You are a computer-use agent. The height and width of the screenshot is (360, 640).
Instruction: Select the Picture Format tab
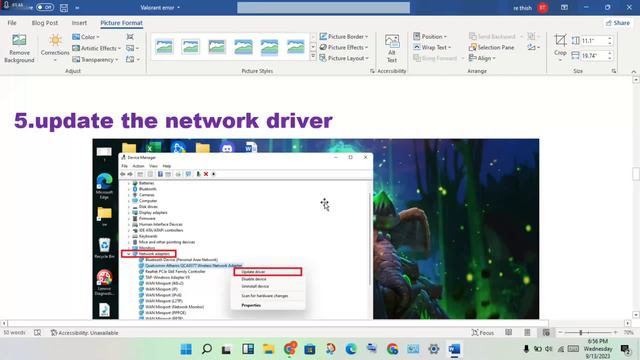click(121, 23)
